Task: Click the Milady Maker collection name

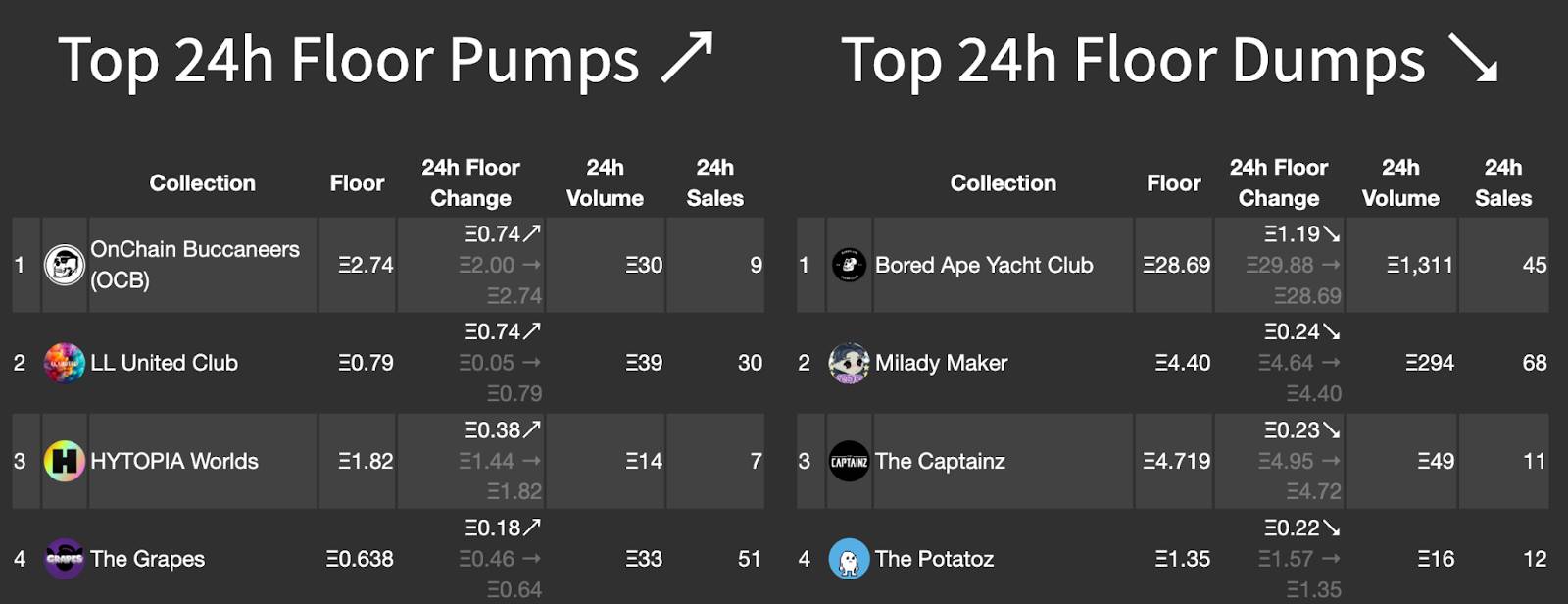Action: coord(941,363)
